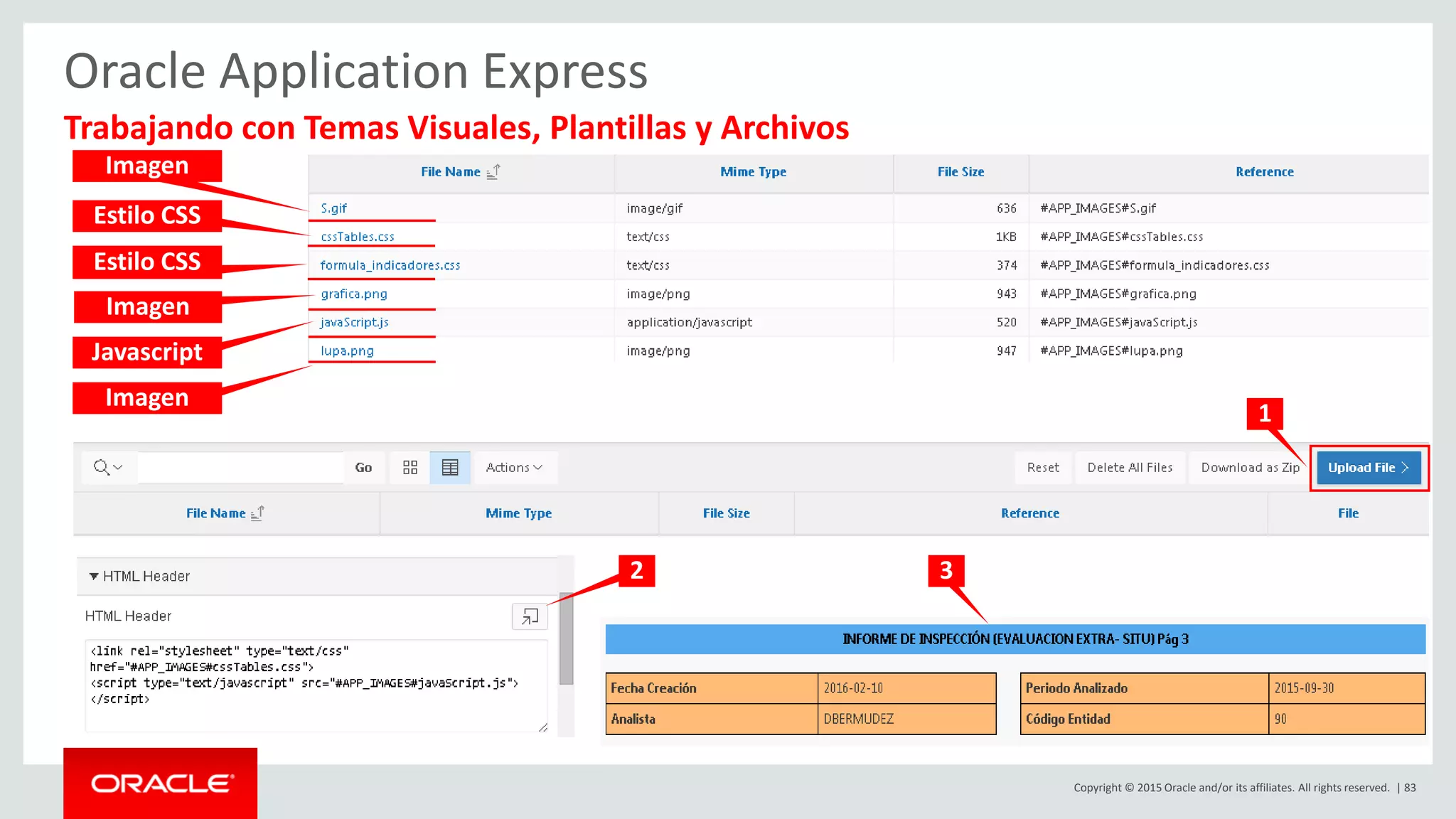1456x819 pixels.
Task: Click lower table File Size column header
Action: pos(727,513)
